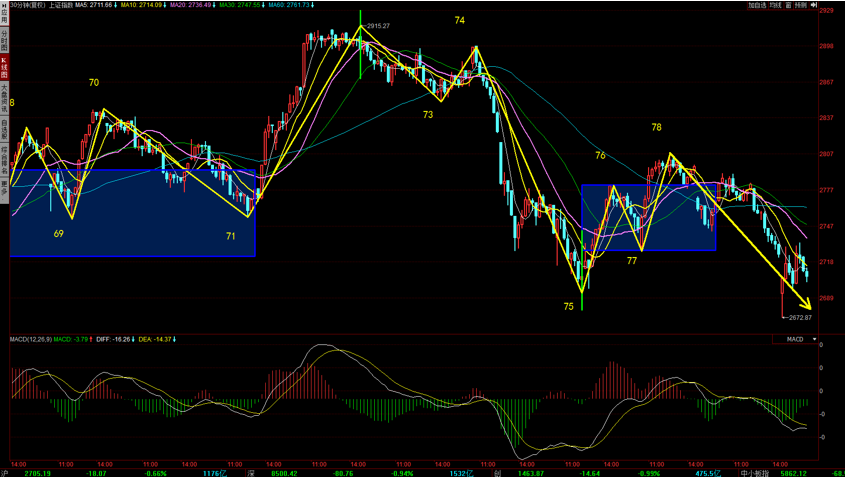Open the MACD indicator selector box
Screen dimensions: 845x478
[x=795, y=340]
